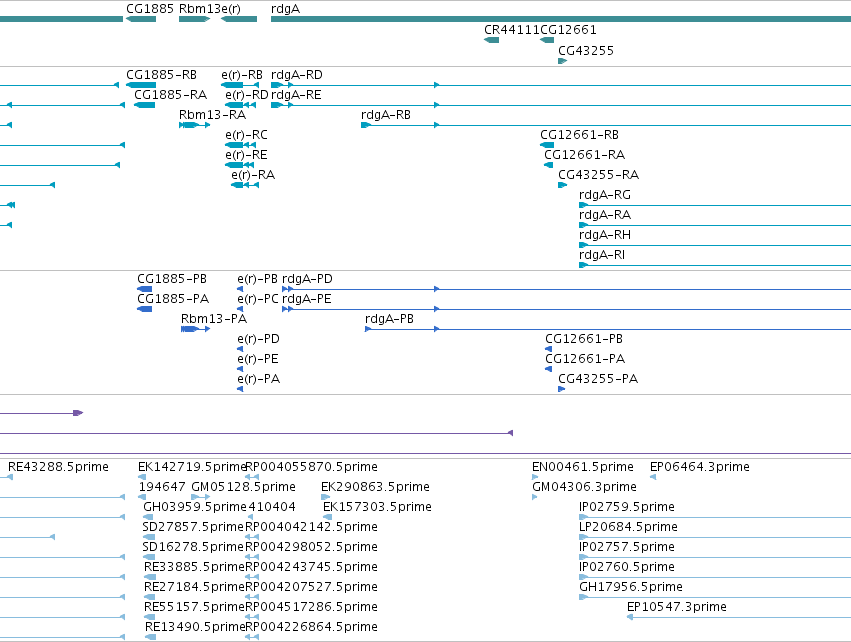This screenshot has width=851, height=642.
Task: Select the rdgA-PD protein label
Action: [307, 279]
